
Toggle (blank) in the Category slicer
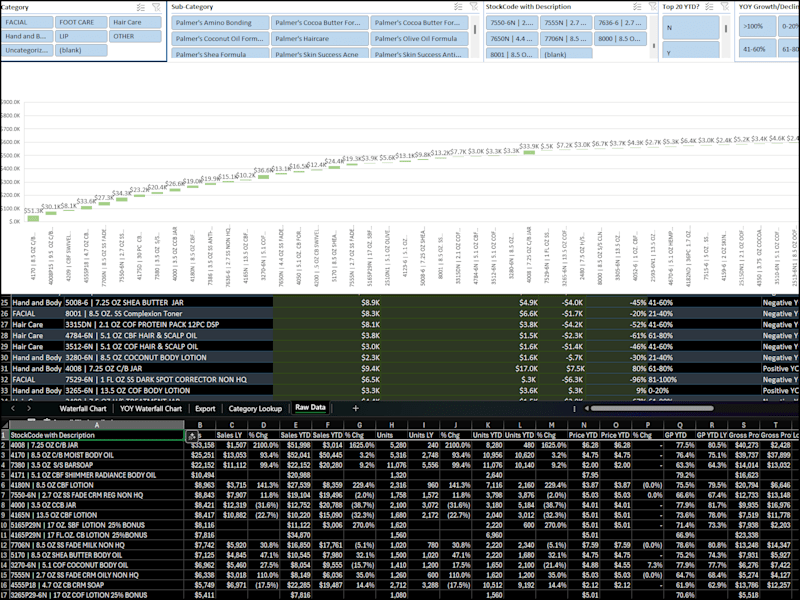(81, 50)
